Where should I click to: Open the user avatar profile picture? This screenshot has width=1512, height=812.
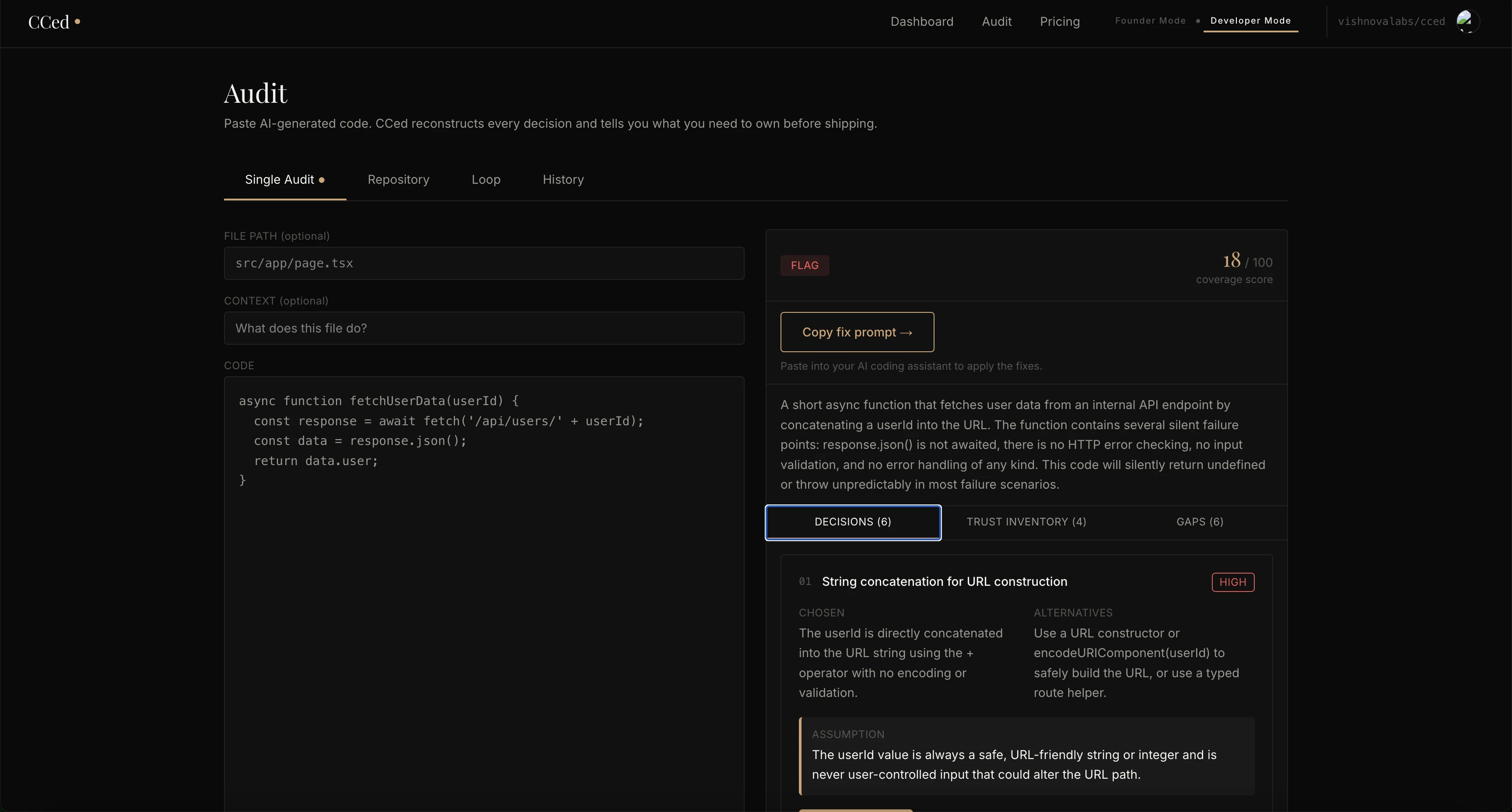[x=1467, y=22]
